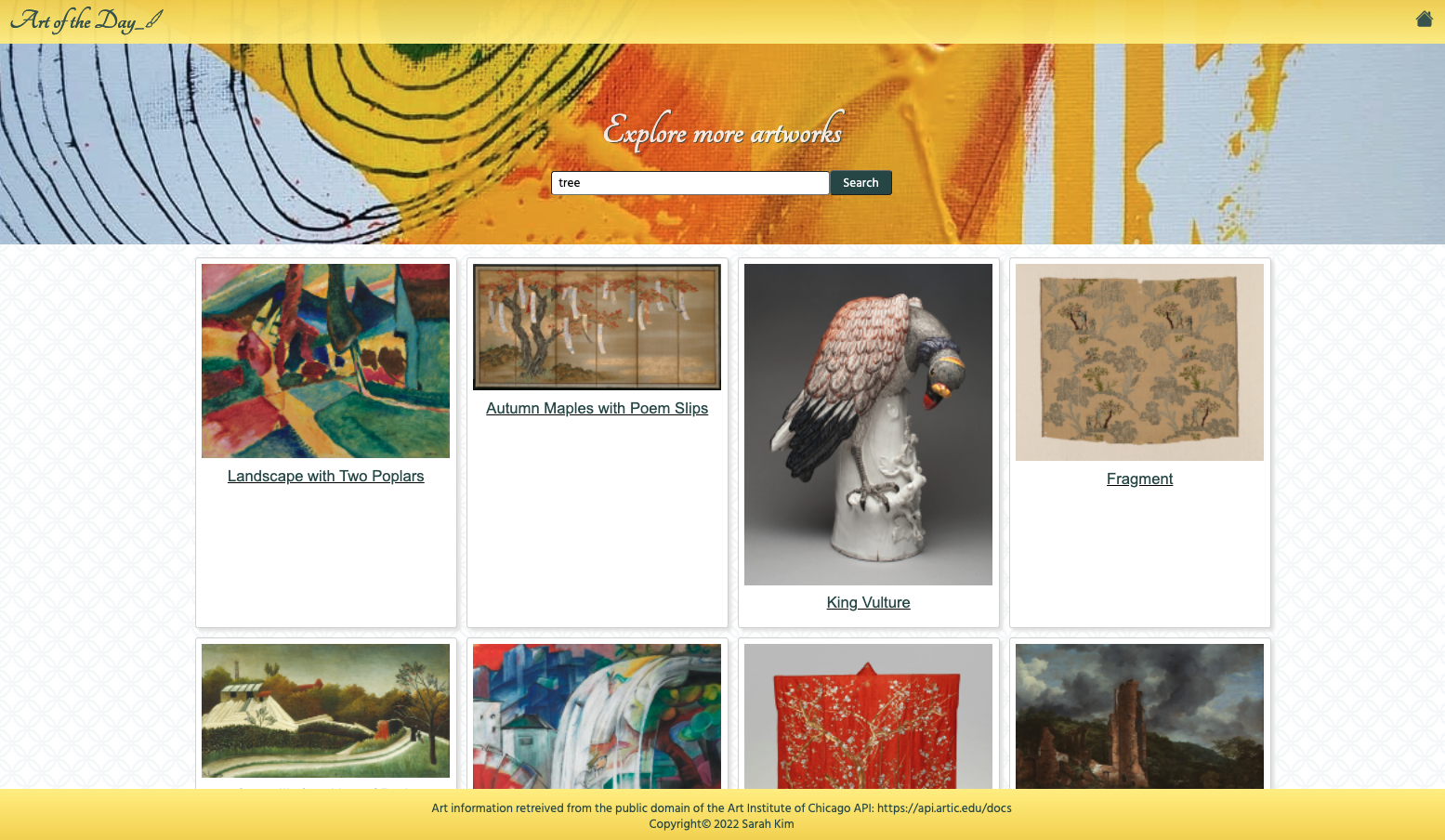
Task: Open the Fragment link
Action: click(1139, 479)
